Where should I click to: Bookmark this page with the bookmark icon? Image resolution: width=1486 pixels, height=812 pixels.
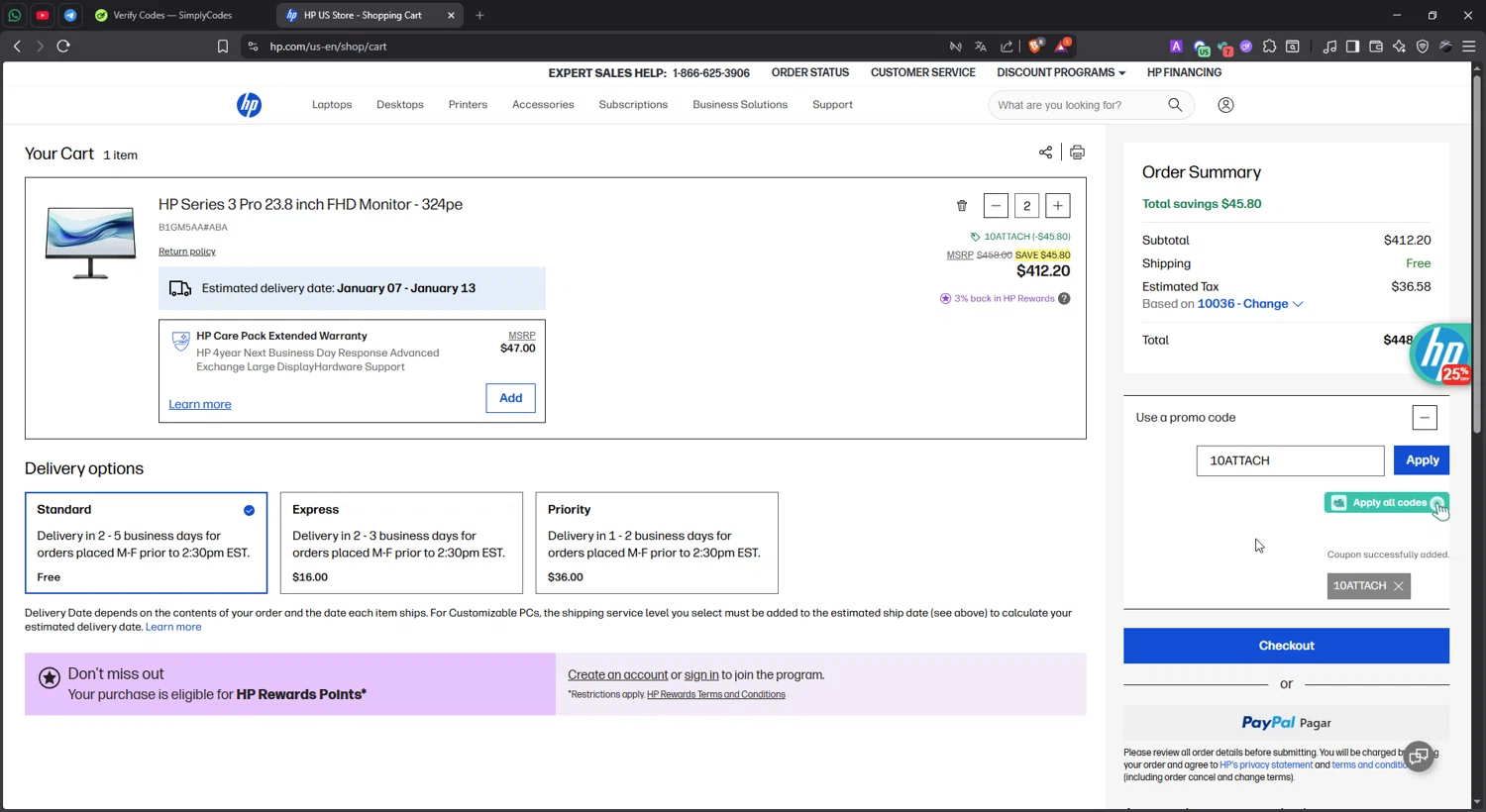(x=223, y=46)
